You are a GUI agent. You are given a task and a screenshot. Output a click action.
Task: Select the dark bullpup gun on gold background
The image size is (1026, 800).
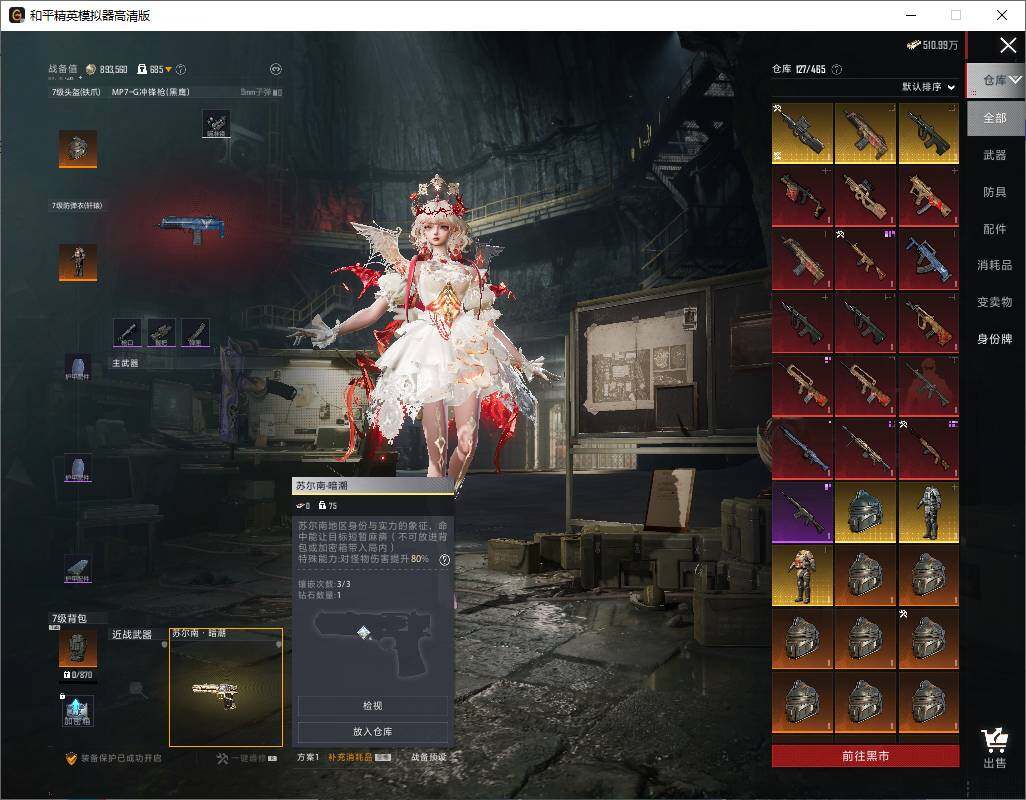[x=929, y=133]
